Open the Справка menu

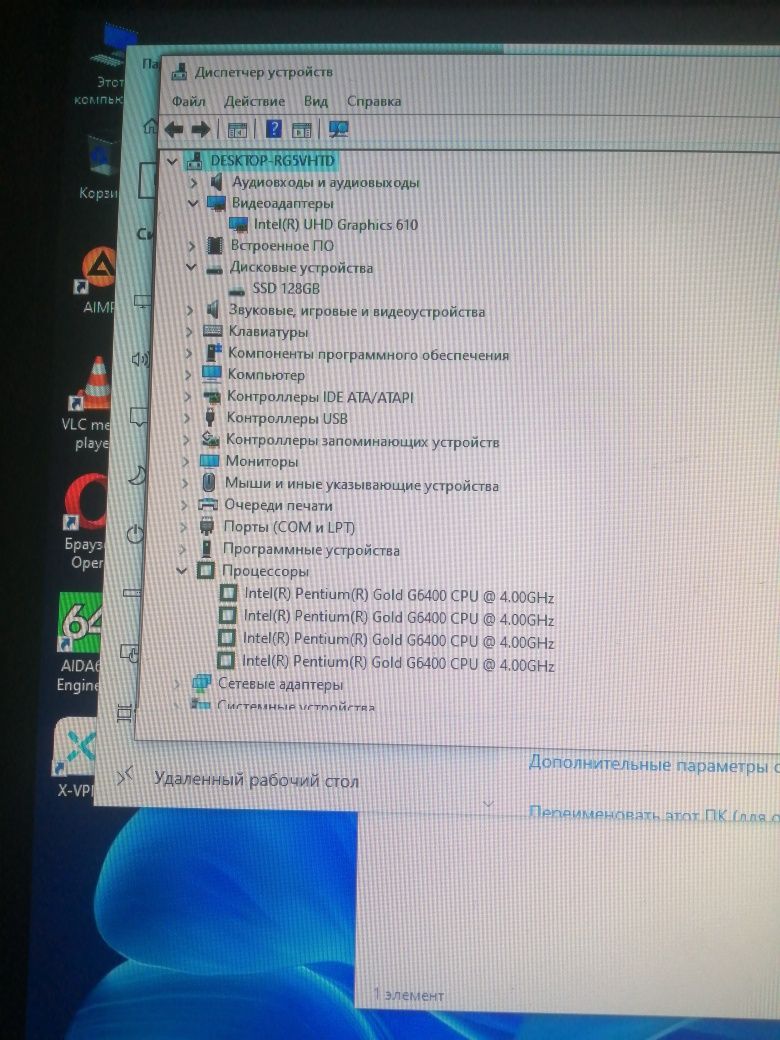tap(373, 101)
